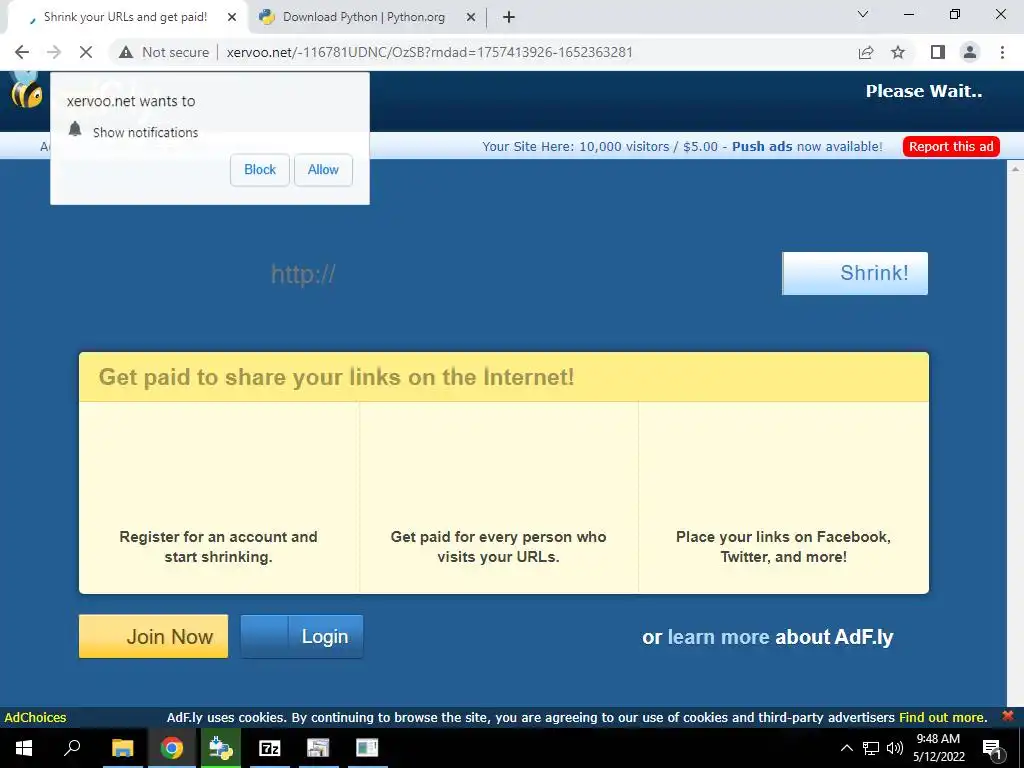Screen dimensions: 1024x768
Task: Open Windows taskbar search
Action: 72,748
